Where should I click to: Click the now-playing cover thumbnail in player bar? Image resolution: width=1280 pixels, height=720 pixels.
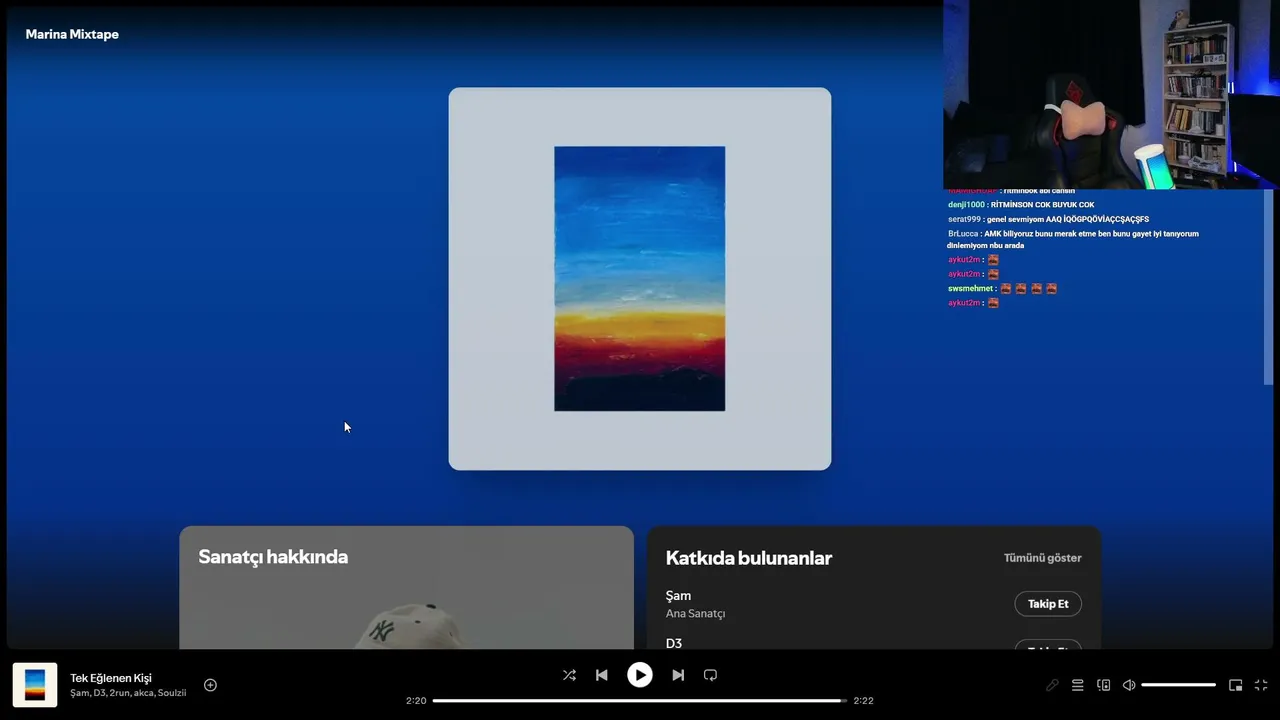coord(35,685)
